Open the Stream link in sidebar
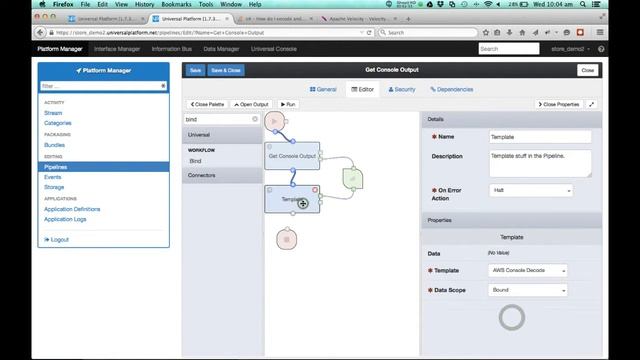 53,113
